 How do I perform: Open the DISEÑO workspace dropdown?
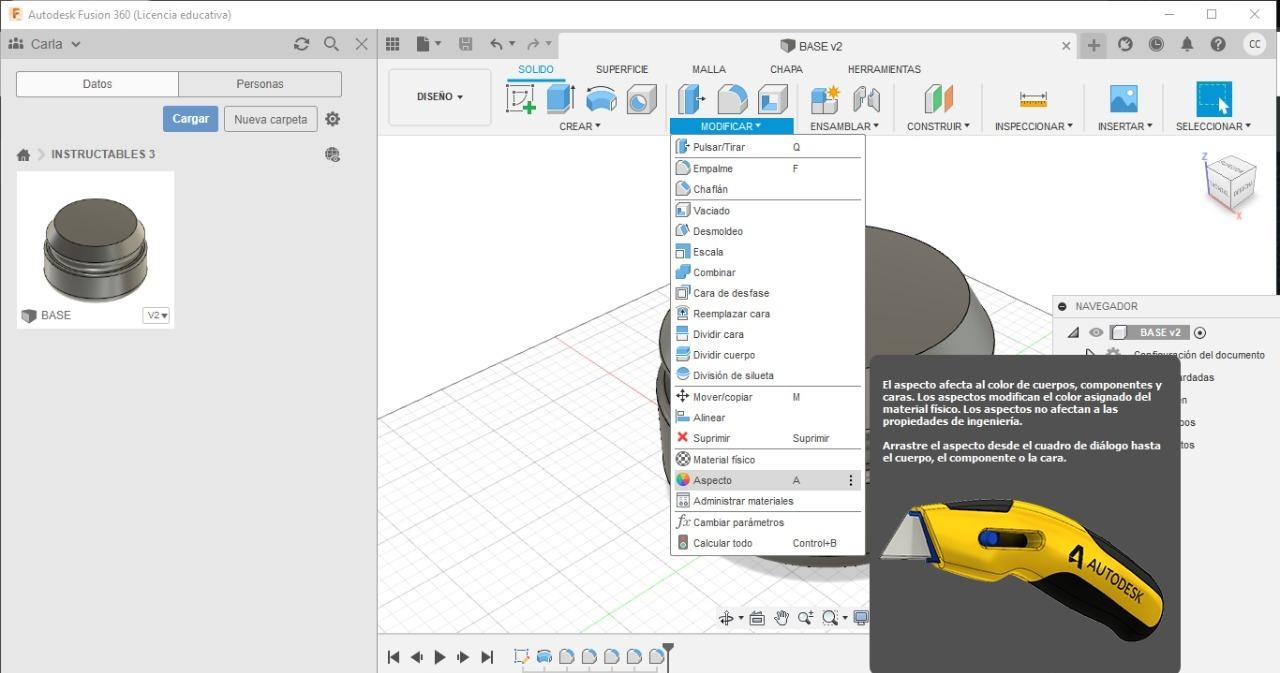tap(440, 97)
